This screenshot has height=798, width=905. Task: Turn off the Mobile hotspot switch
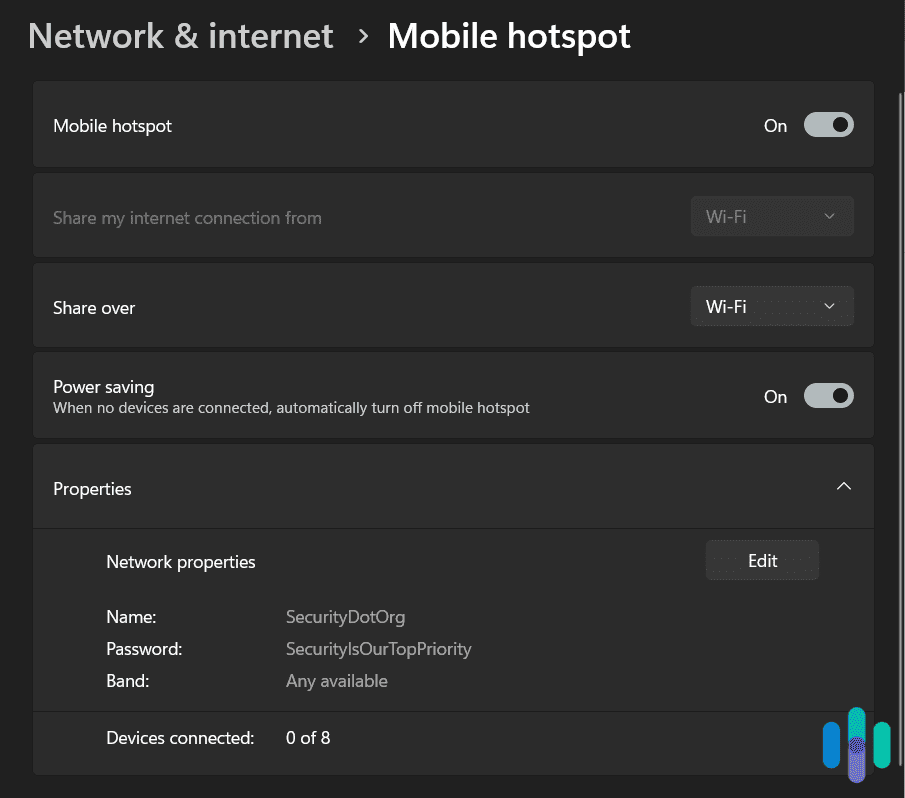[828, 124]
